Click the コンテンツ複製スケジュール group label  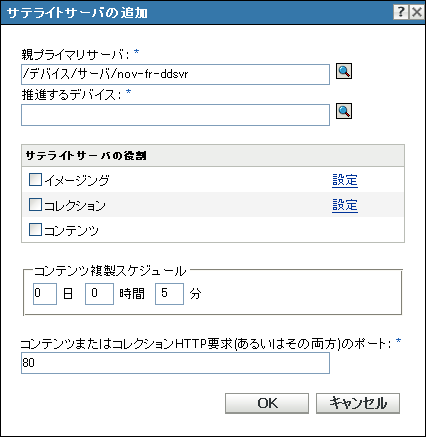click(x=110, y=271)
